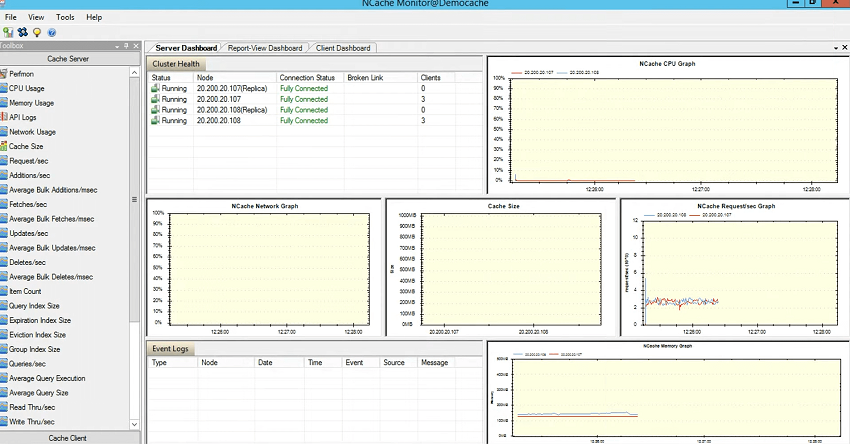
Task: Select the API Logs icon
Action: pos(3,117)
